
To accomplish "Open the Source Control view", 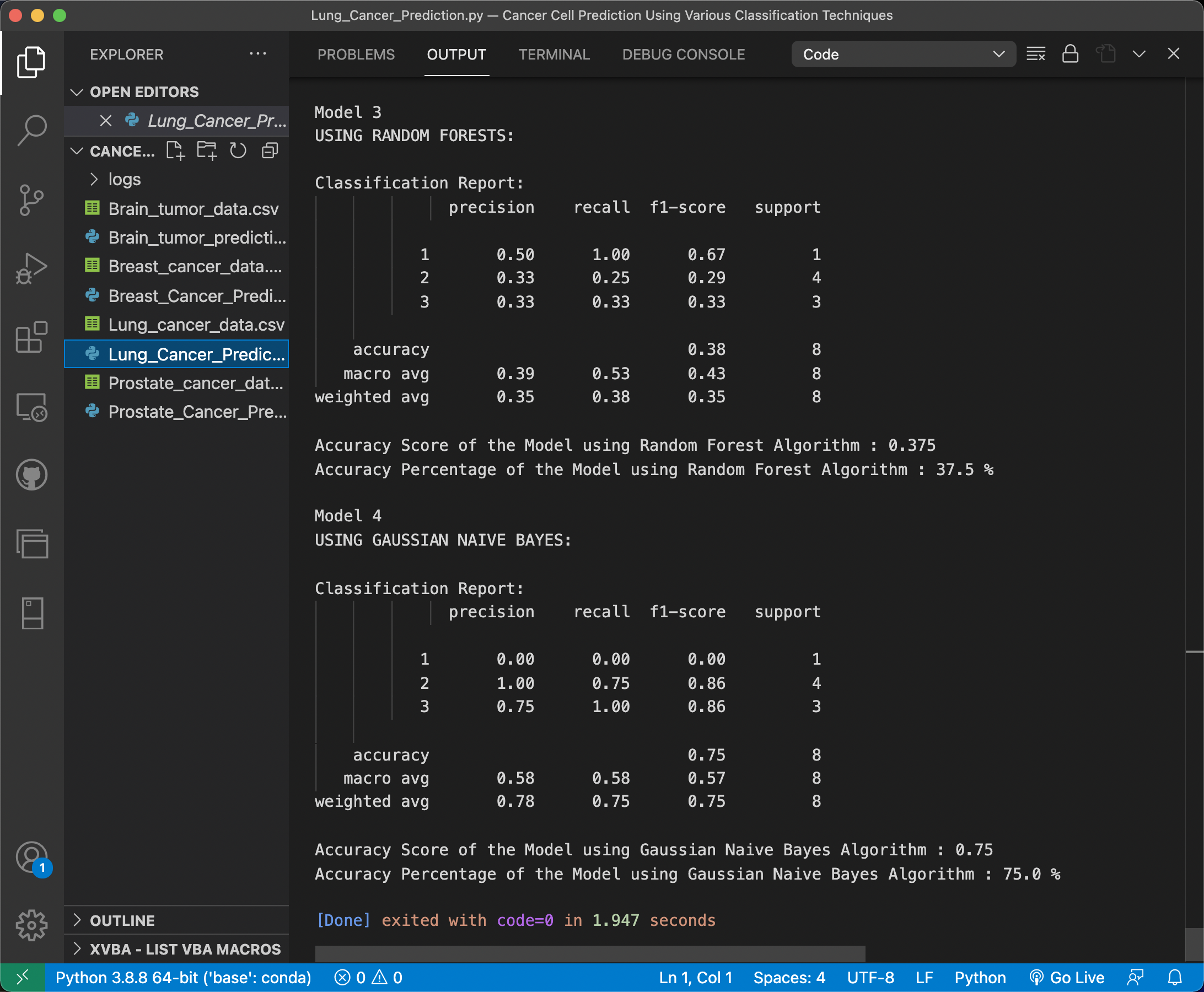I will click(x=31, y=200).
